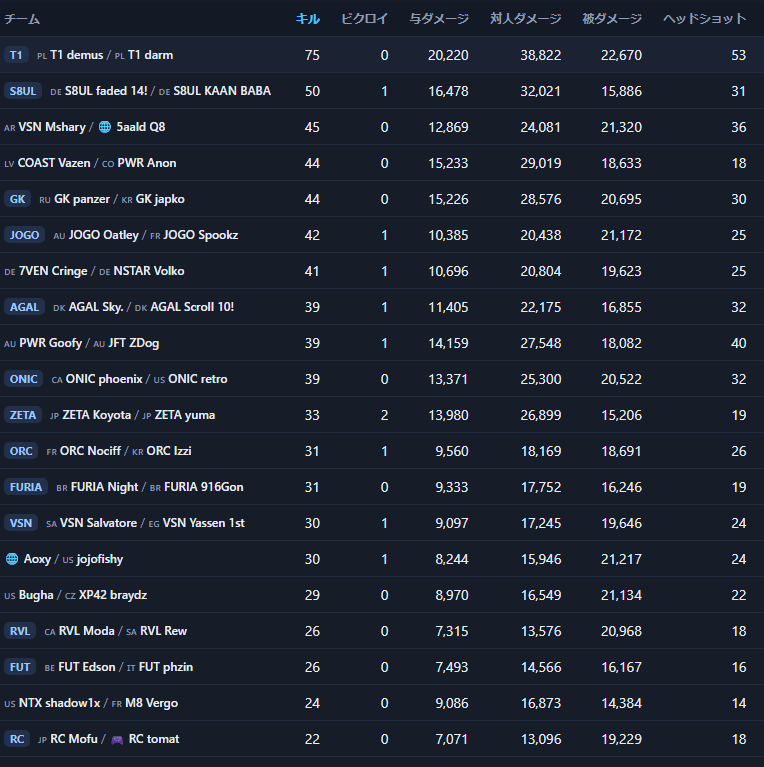
Task: Sort by キル column header
Action: tap(308, 19)
